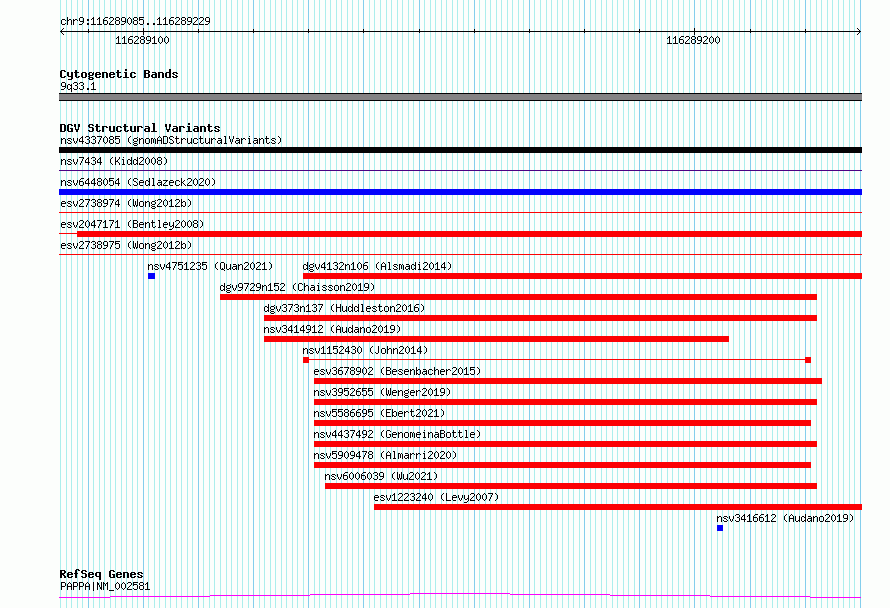Image resolution: width=890 pixels, height=608 pixels.
Task: Open the esv2047171 (Bentley2008) label
Action: click(x=132, y=224)
